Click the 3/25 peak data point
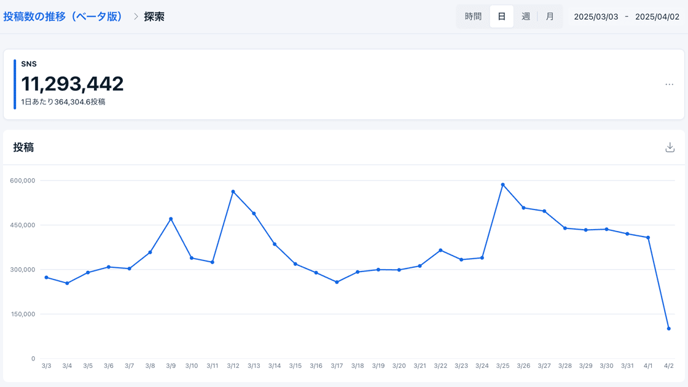Viewport: 688px width, 387px height. [x=503, y=185]
